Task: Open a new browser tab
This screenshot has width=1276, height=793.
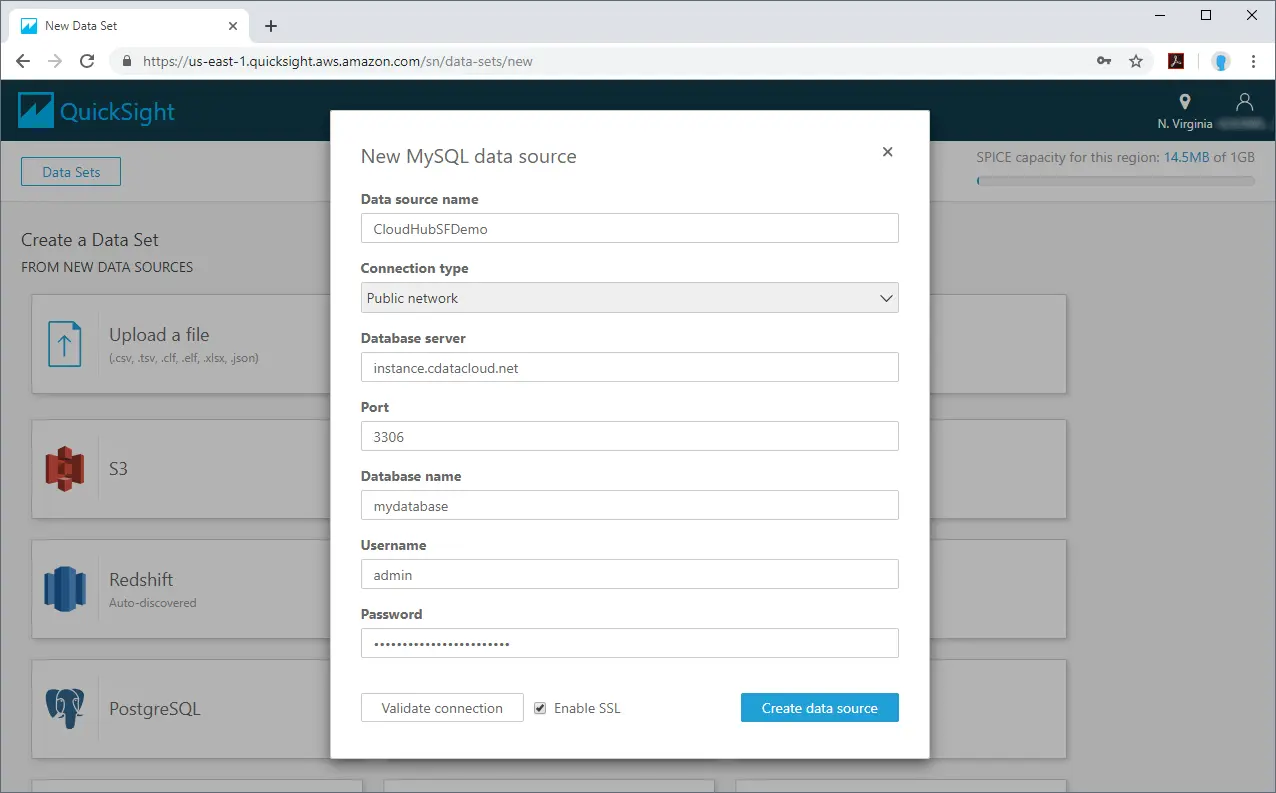Action: tap(270, 25)
